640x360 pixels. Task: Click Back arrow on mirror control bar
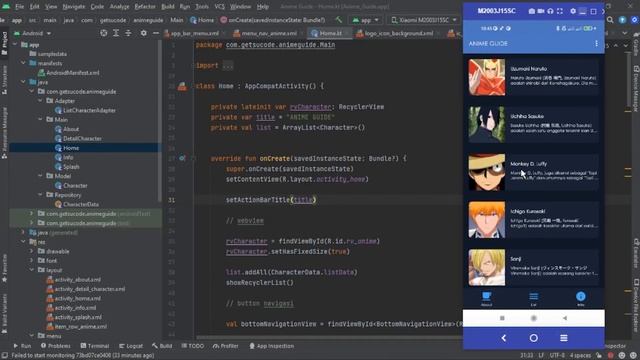pos(504,338)
